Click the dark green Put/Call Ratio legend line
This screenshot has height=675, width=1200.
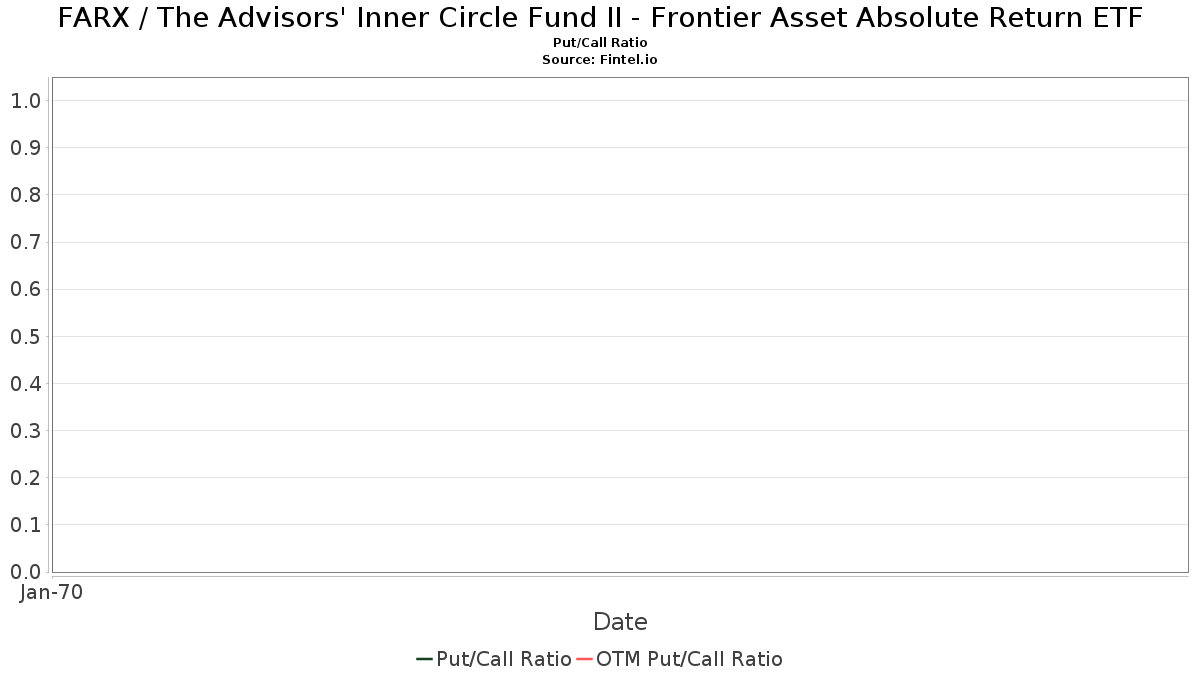click(424, 659)
